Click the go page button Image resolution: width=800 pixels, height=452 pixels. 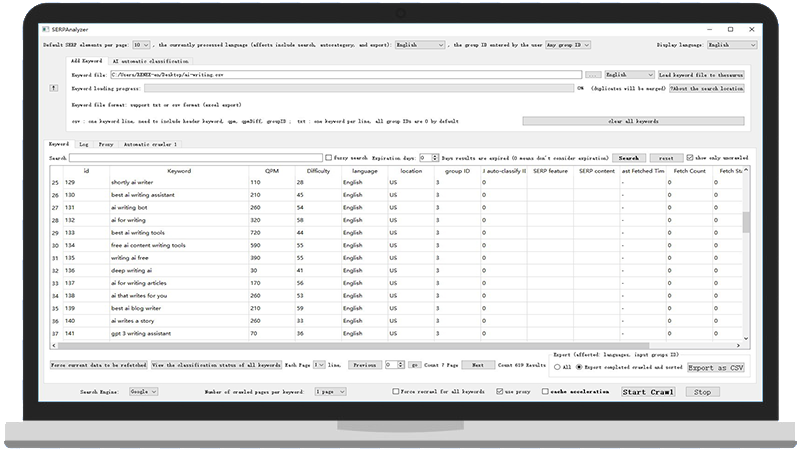(415, 365)
